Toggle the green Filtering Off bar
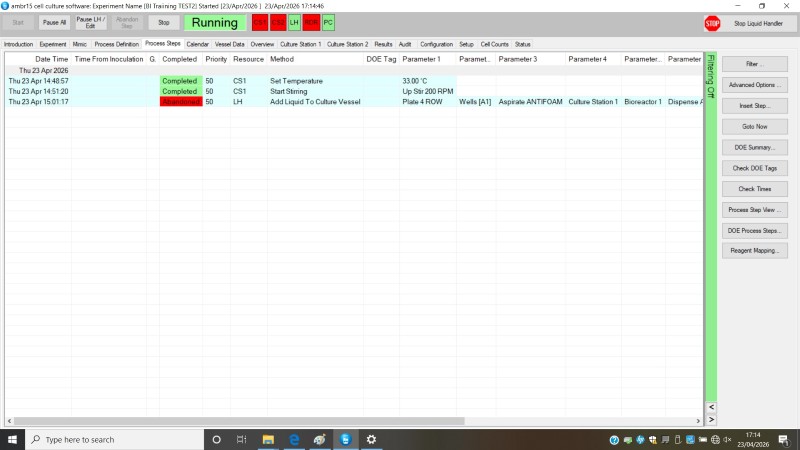Screen dimensions: 800x450 [711, 226]
